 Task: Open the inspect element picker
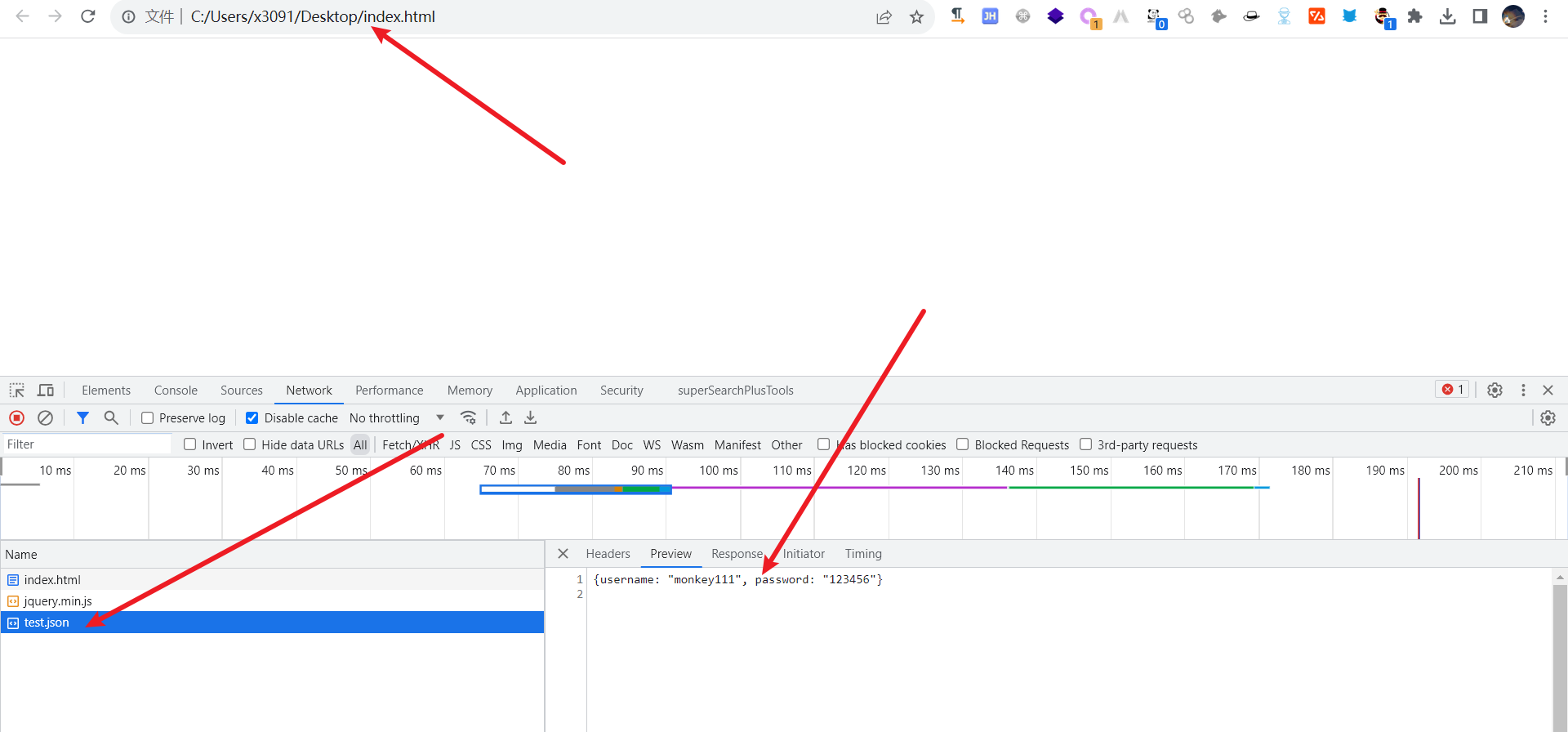(x=17, y=391)
